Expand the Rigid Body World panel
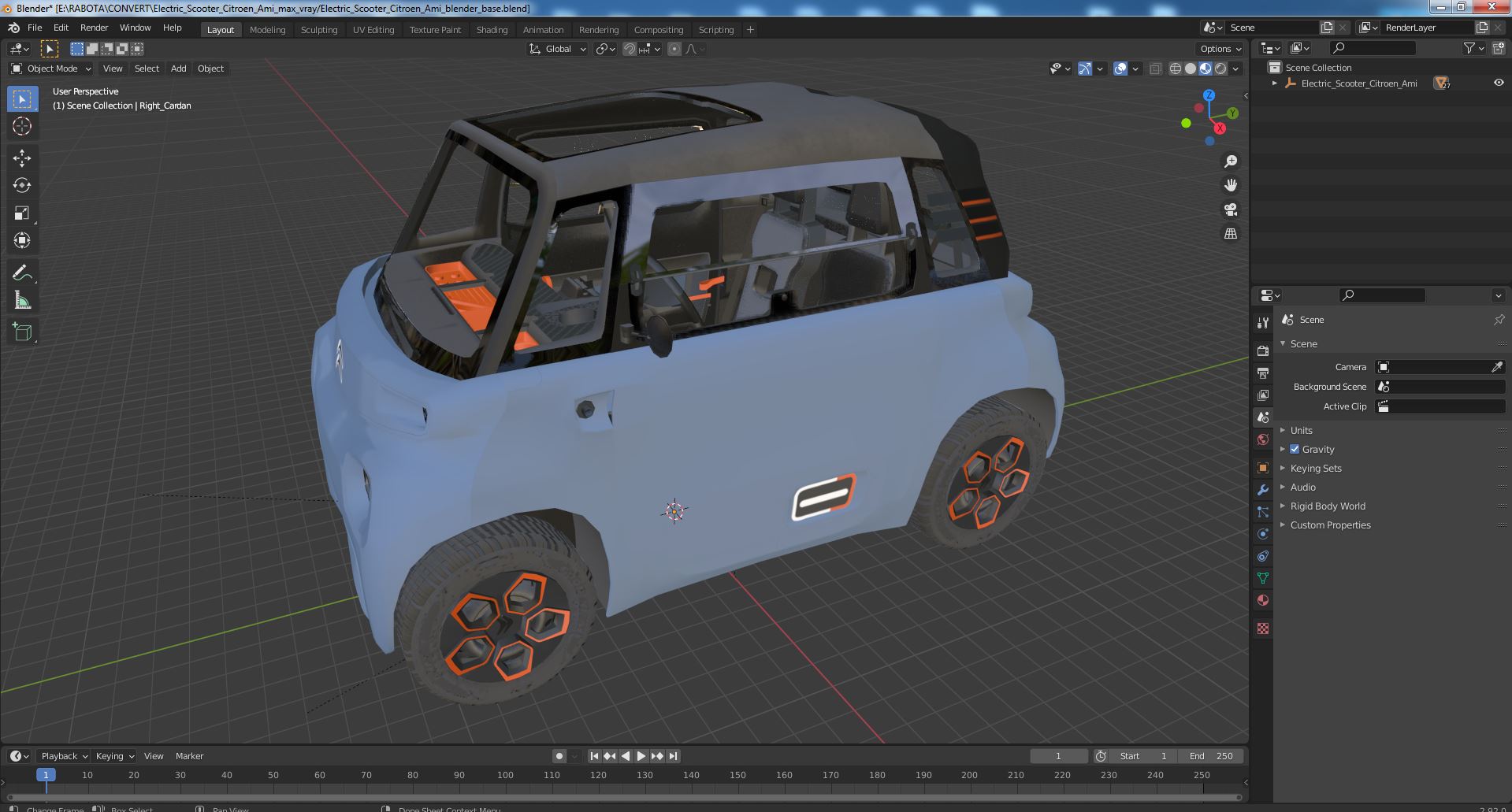The image size is (1512, 812). [x=1328, y=506]
